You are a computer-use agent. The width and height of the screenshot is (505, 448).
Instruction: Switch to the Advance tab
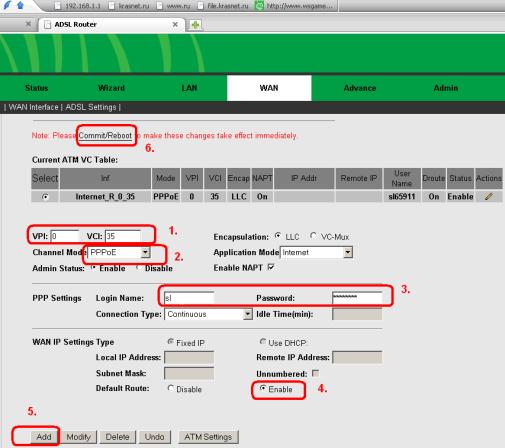tap(360, 88)
